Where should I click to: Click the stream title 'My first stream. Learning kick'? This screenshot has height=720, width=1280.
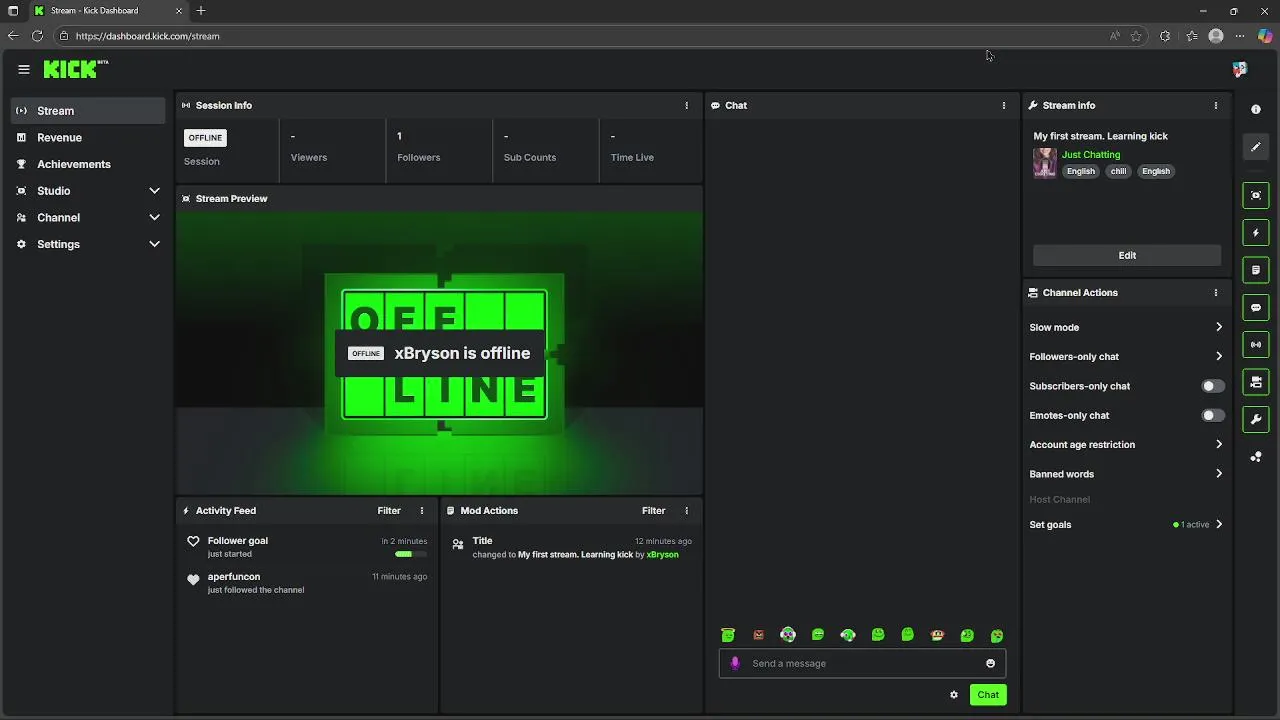click(x=1100, y=136)
